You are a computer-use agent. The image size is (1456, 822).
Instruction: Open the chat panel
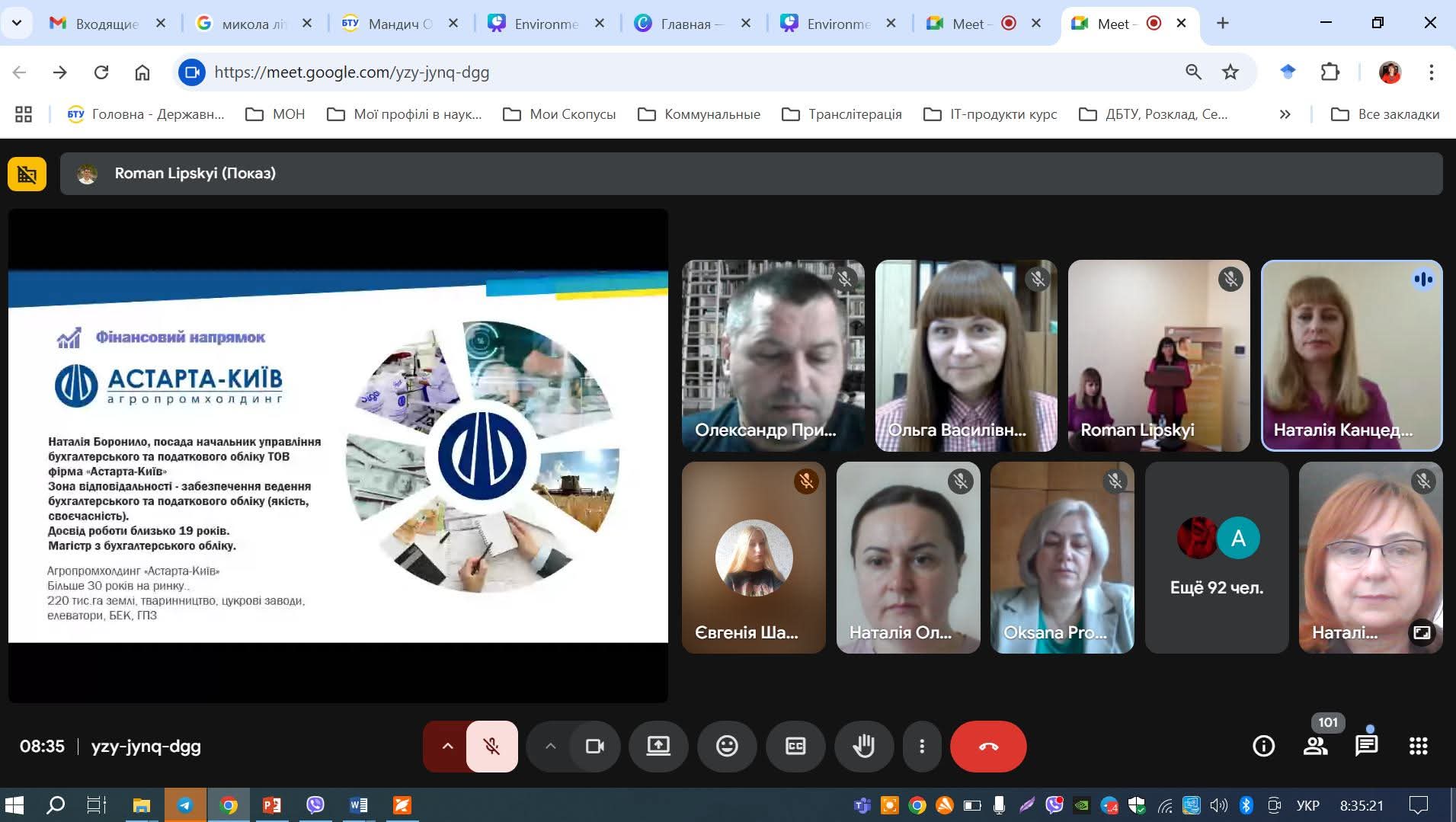pyautogui.click(x=1366, y=747)
